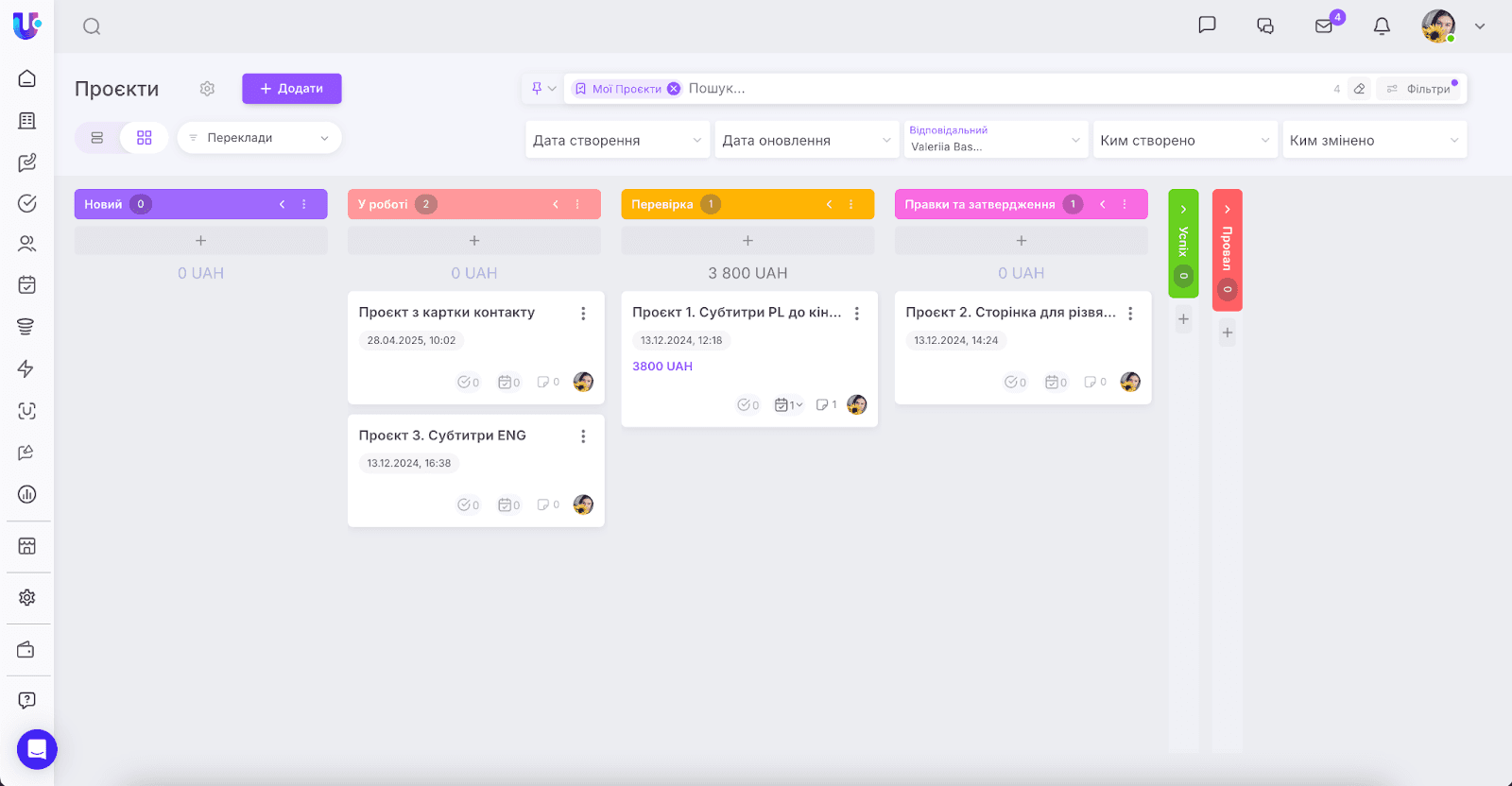Open the lightning automation icon in sidebar
Screen dimensions: 1512x786
click(x=27, y=368)
